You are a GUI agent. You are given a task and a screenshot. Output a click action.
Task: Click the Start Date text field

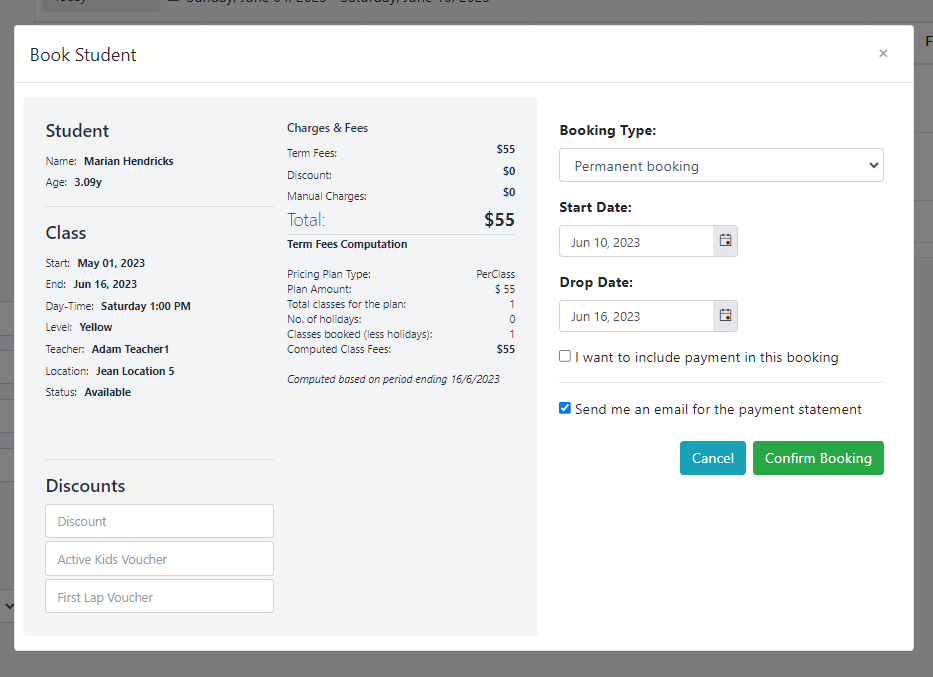click(636, 241)
